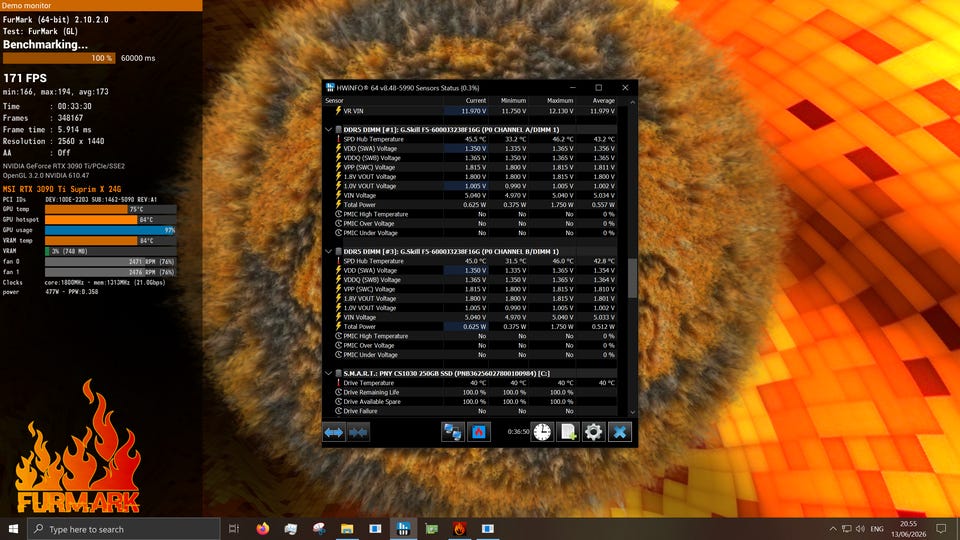Select the Drive Remaining Life row
This screenshot has width=960, height=540.
point(470,392)
